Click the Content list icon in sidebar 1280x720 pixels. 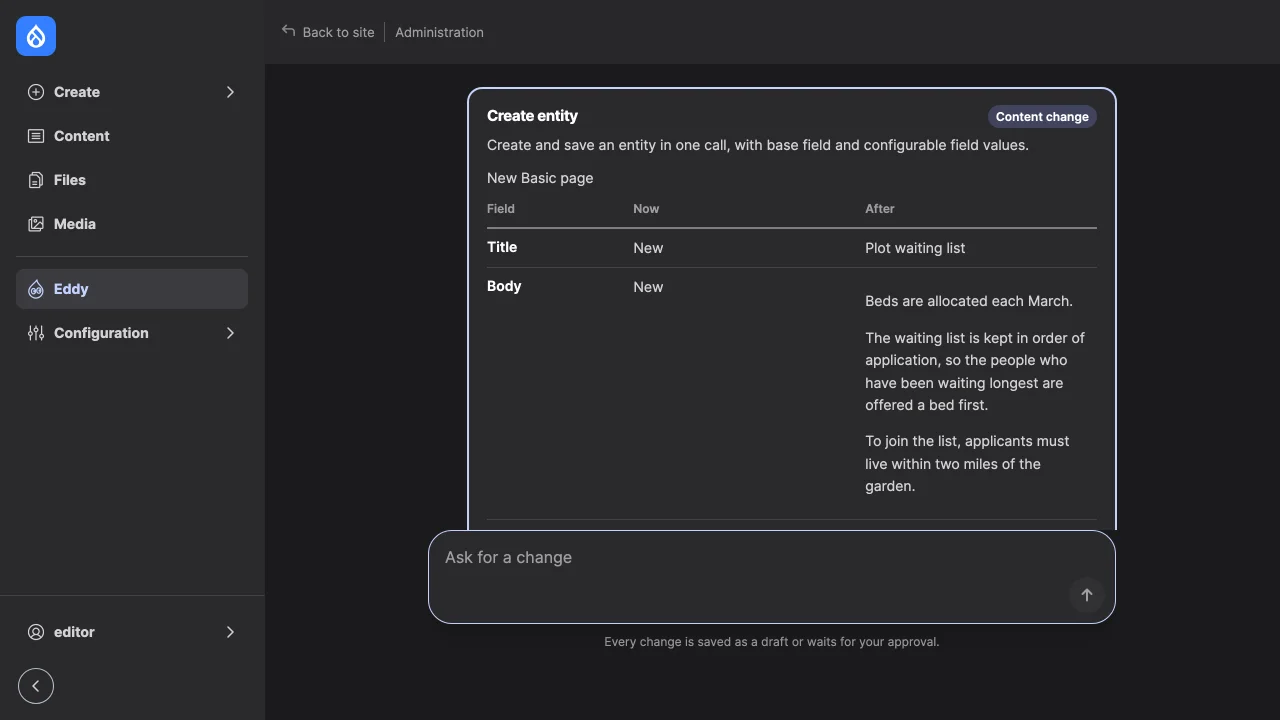click(x=36, y=136)
